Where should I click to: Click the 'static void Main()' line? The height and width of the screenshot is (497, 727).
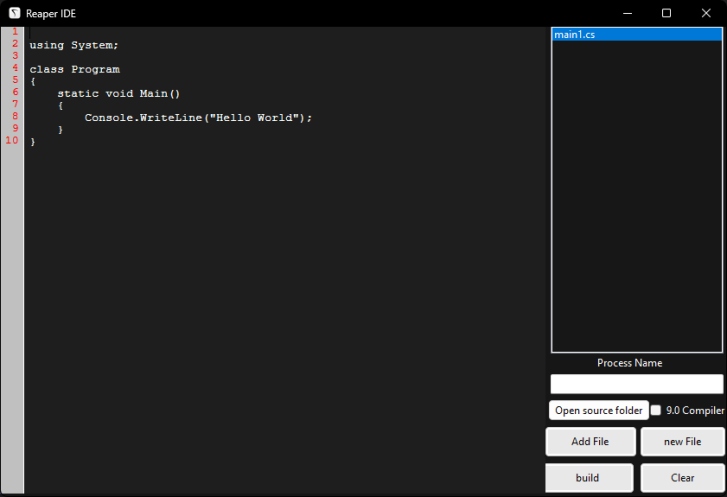(x=118, y=94)
